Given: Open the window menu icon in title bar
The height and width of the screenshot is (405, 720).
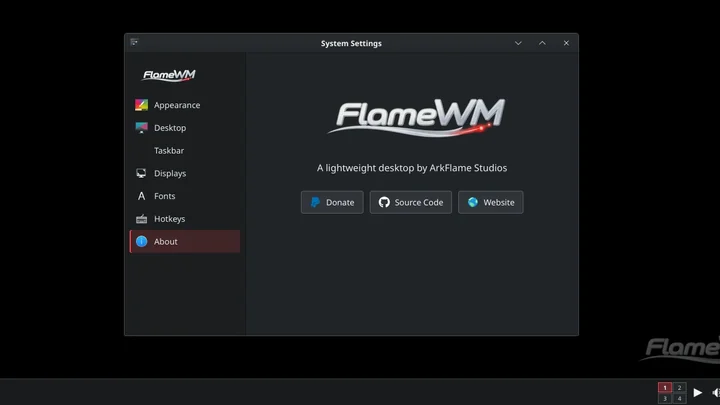Looking at the screenshot, I should tap(134, 42).
